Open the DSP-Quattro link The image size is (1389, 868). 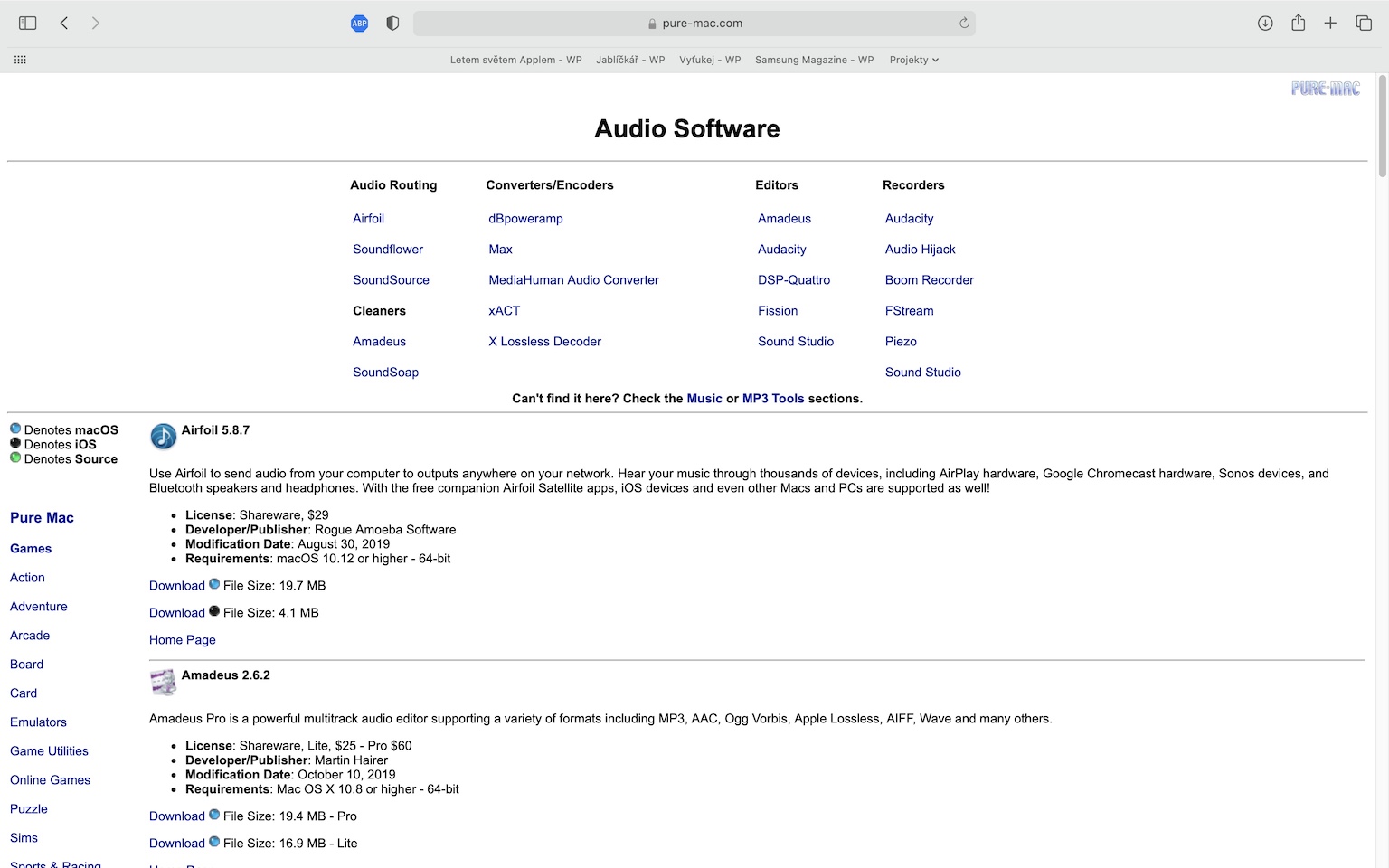tap(793, 280)
